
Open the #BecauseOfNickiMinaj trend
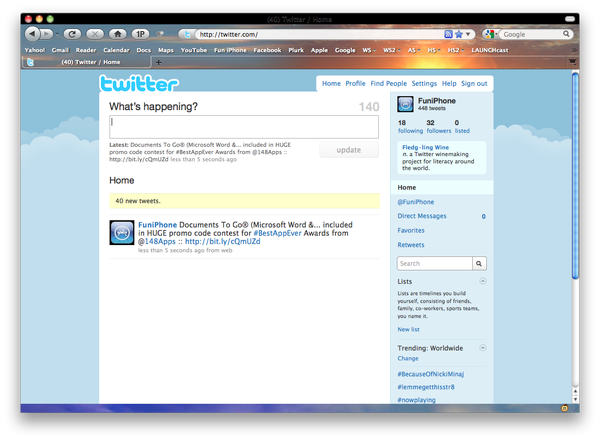[430, 374]
